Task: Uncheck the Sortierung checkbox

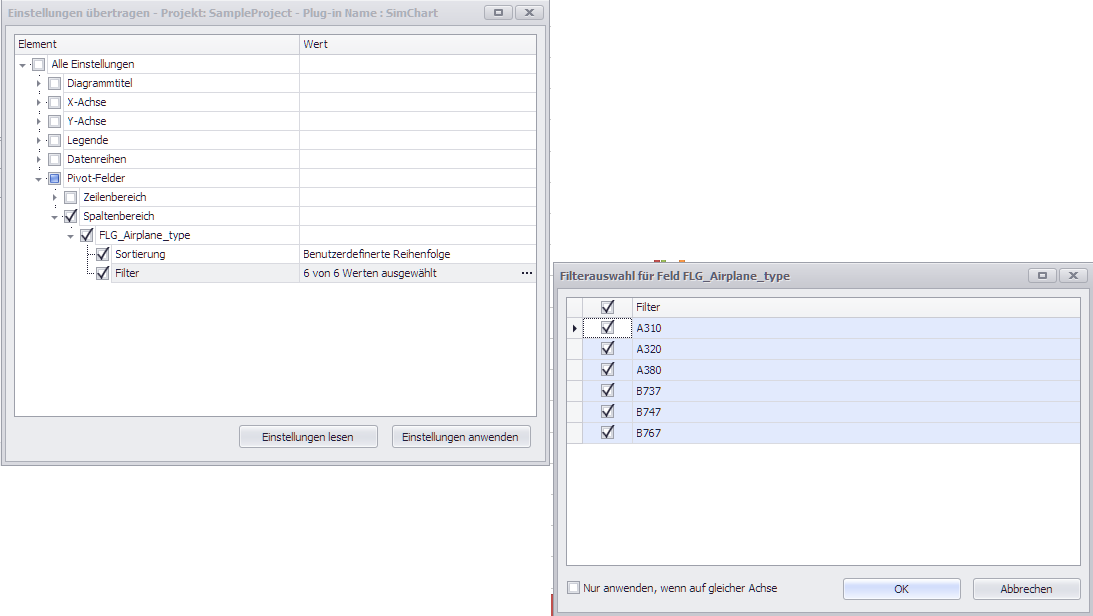Action: (x=102, y=254)
